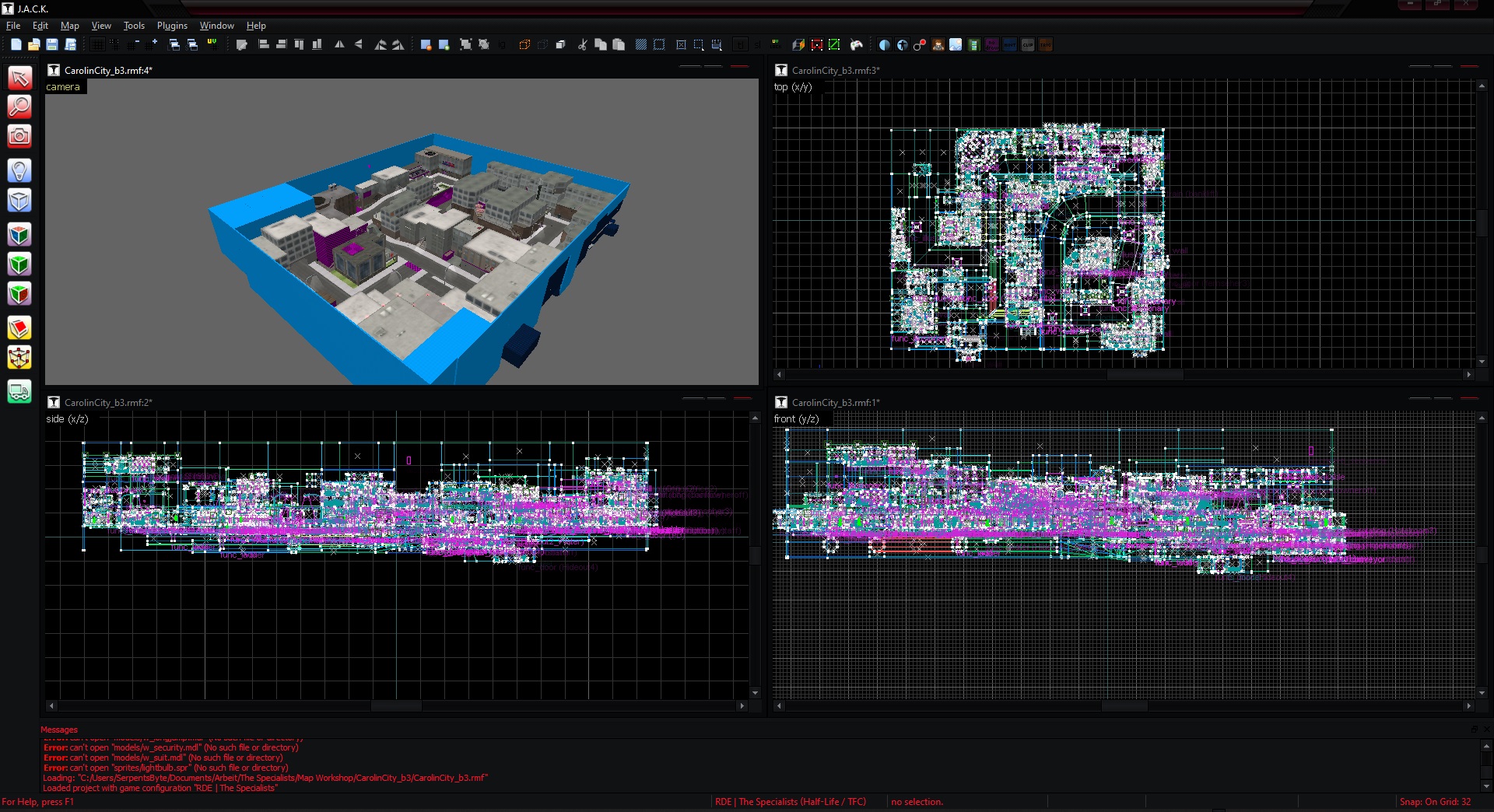Toggle the texture lock 'tl' button

(x=740, y=45)
